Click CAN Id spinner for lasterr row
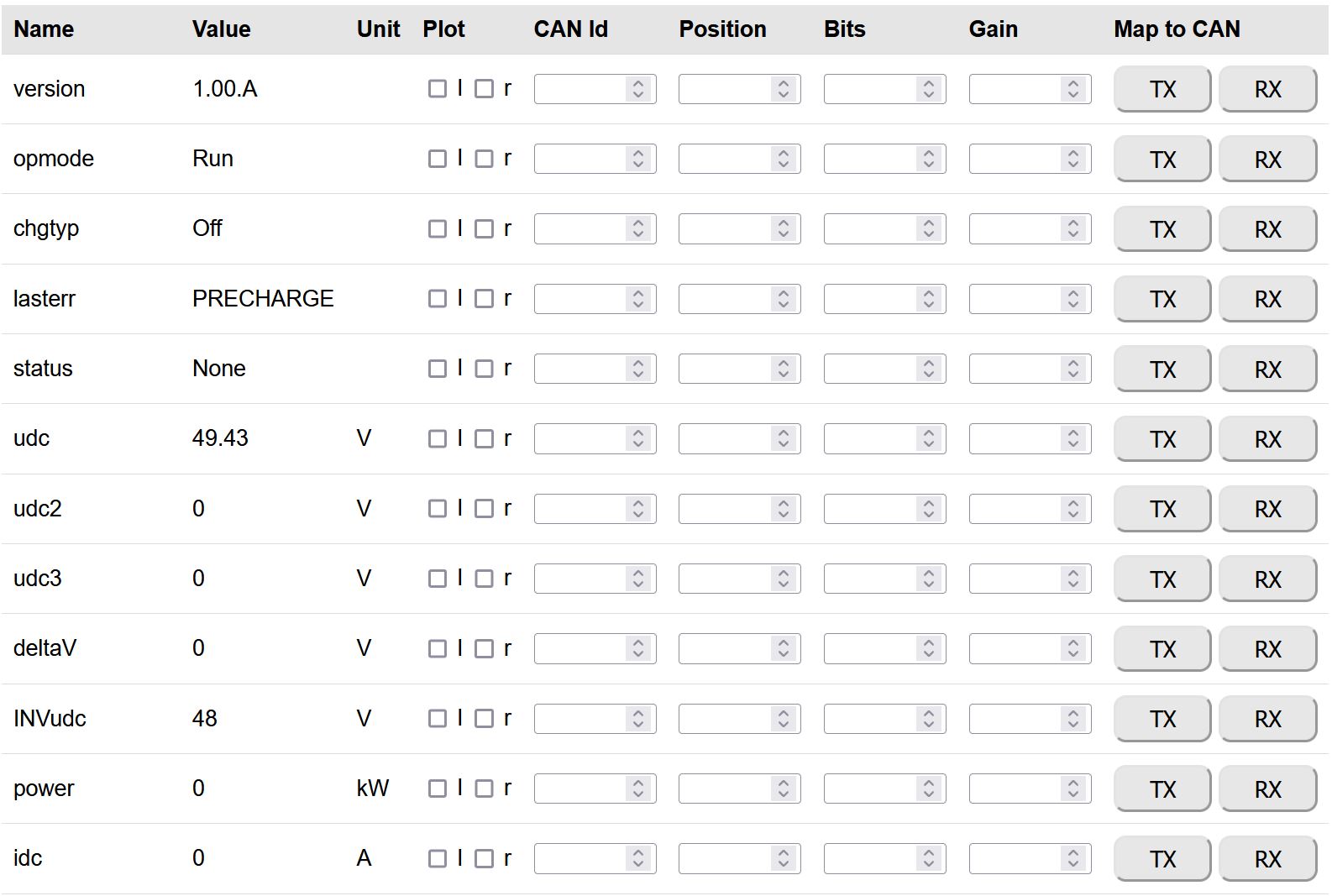 click(638, 299)
